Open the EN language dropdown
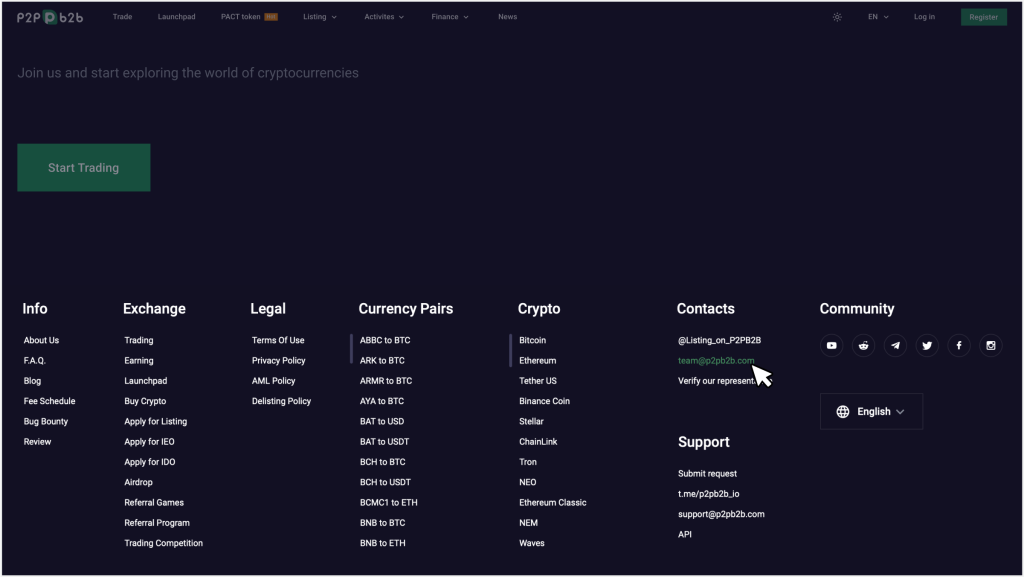 click(x=876, y=17)
